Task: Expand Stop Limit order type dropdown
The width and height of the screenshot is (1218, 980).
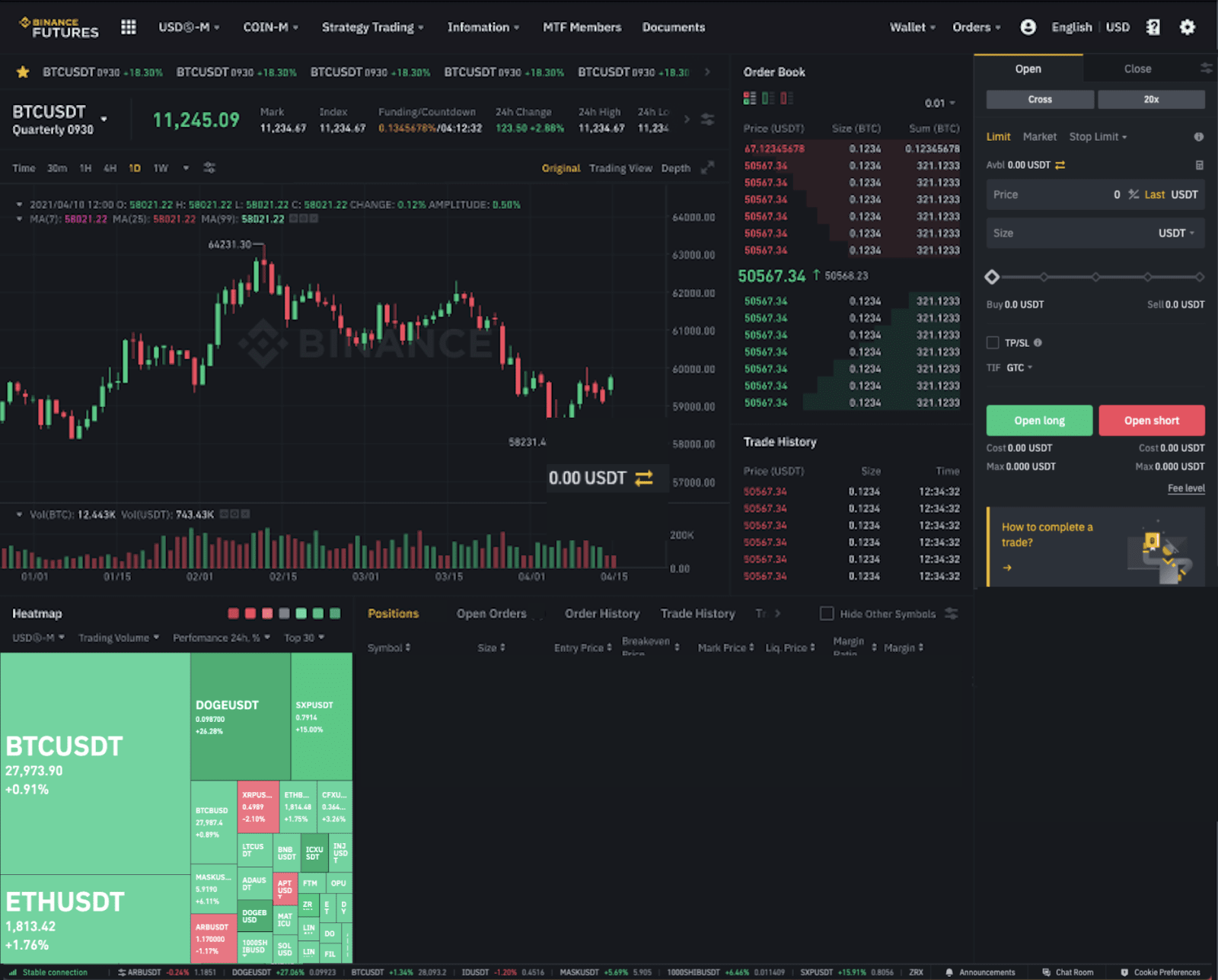Action: pyautogui.click(x=1098, y=137)
